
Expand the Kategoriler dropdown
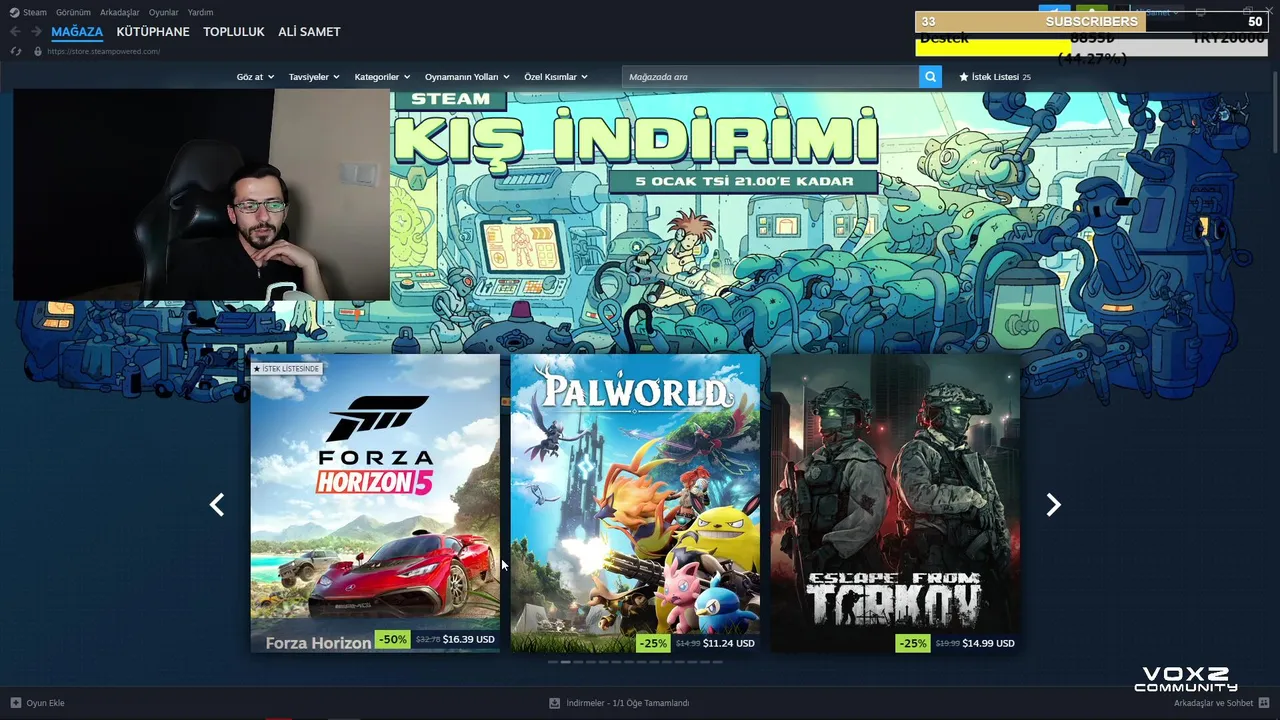[x=382, y=77]
